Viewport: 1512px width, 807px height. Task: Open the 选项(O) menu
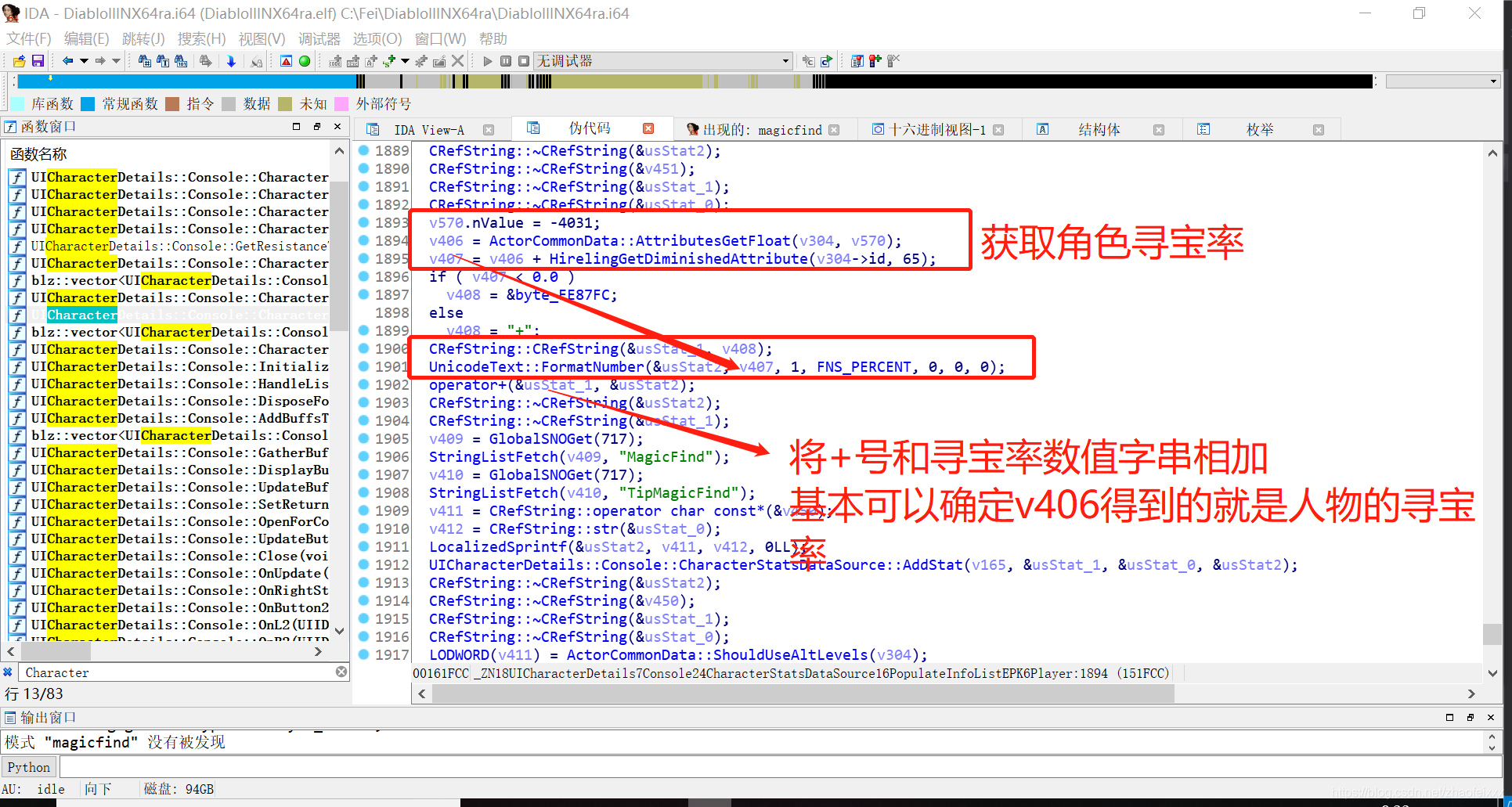(377, 38)
